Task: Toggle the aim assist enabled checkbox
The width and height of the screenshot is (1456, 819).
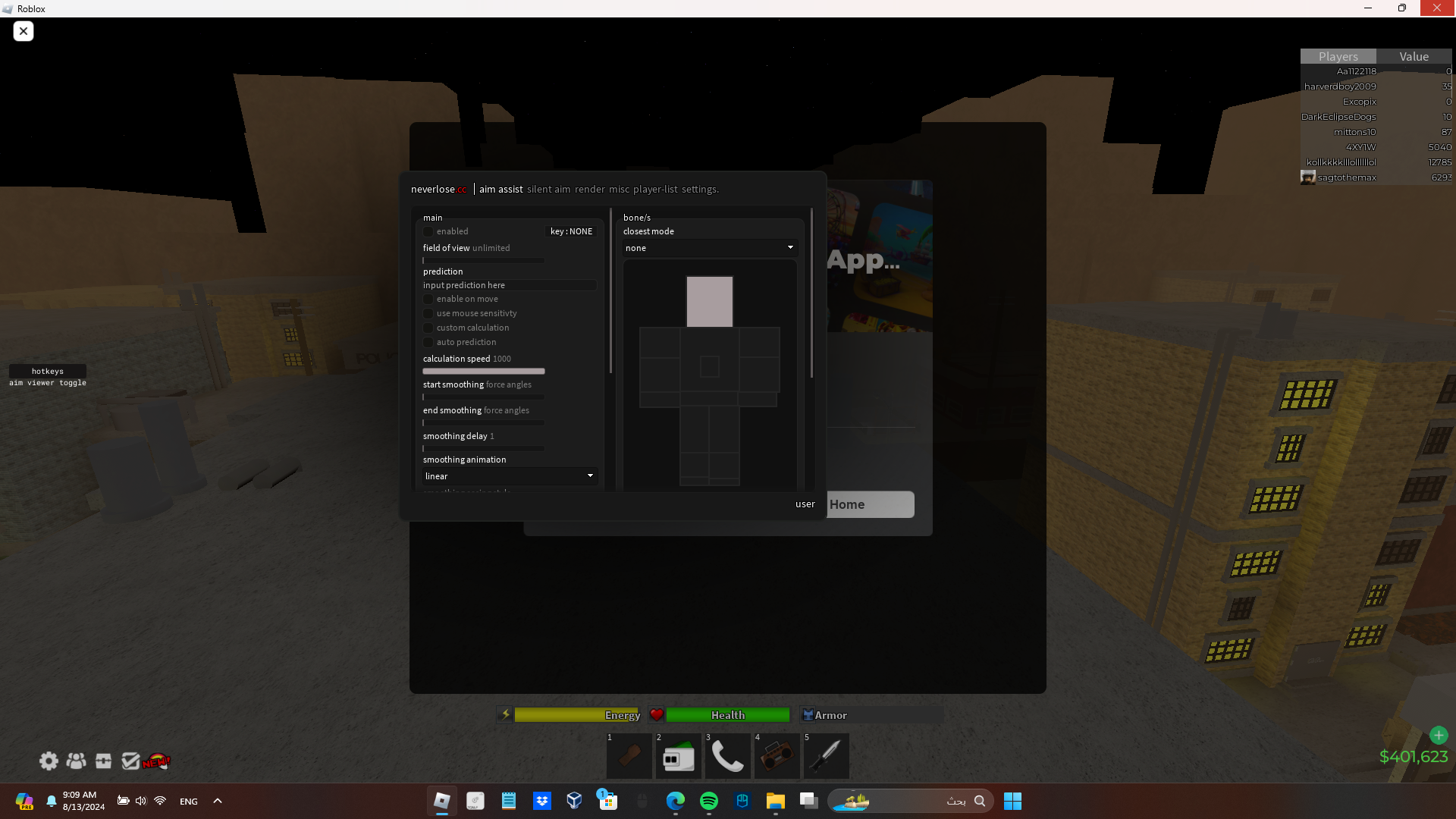Action: coord(428,232)
